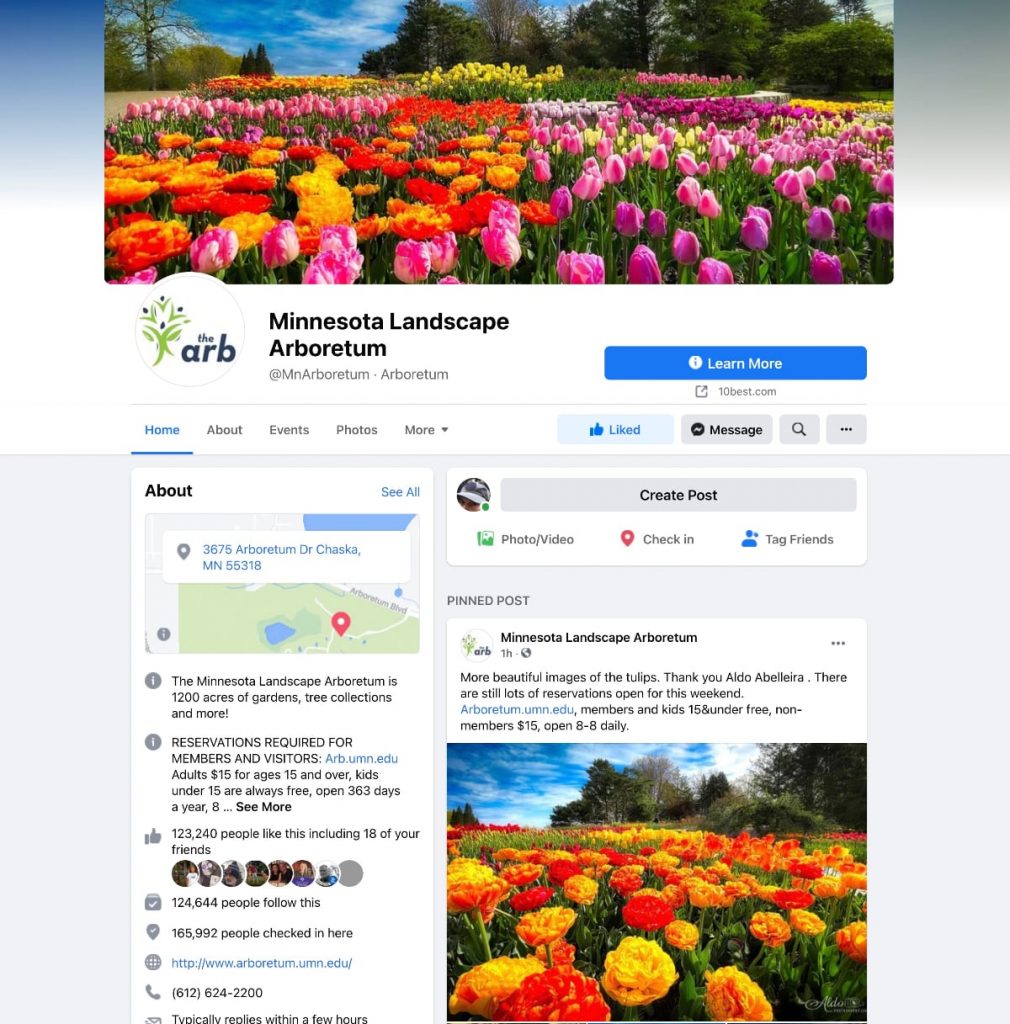Image resolution: width=1010 pixels, height=1024 pixels.
Task: Open the Arb profile picture logo
Action: coord(189,330)
